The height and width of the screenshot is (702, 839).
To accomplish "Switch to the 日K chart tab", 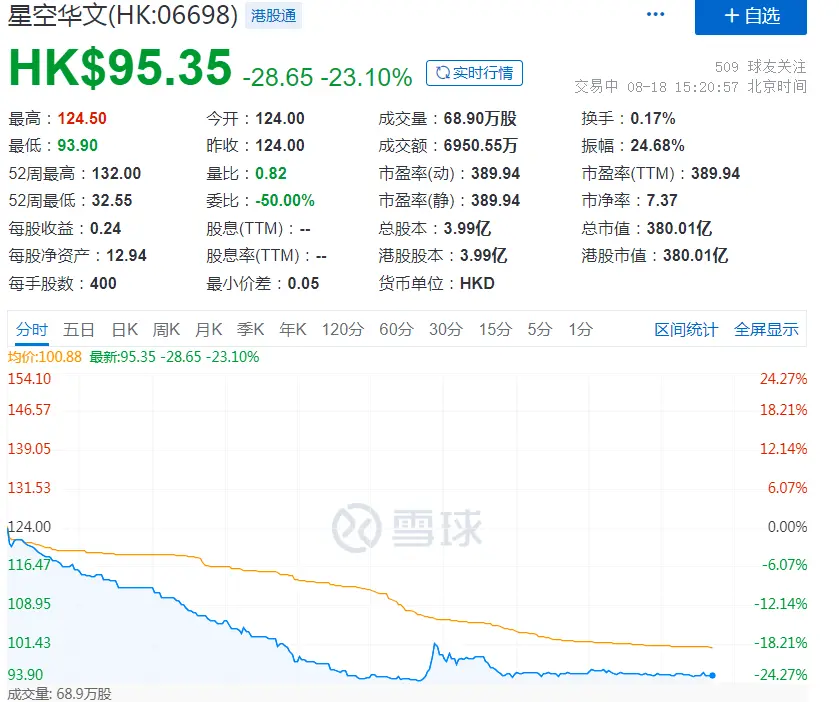I will 125,329.
